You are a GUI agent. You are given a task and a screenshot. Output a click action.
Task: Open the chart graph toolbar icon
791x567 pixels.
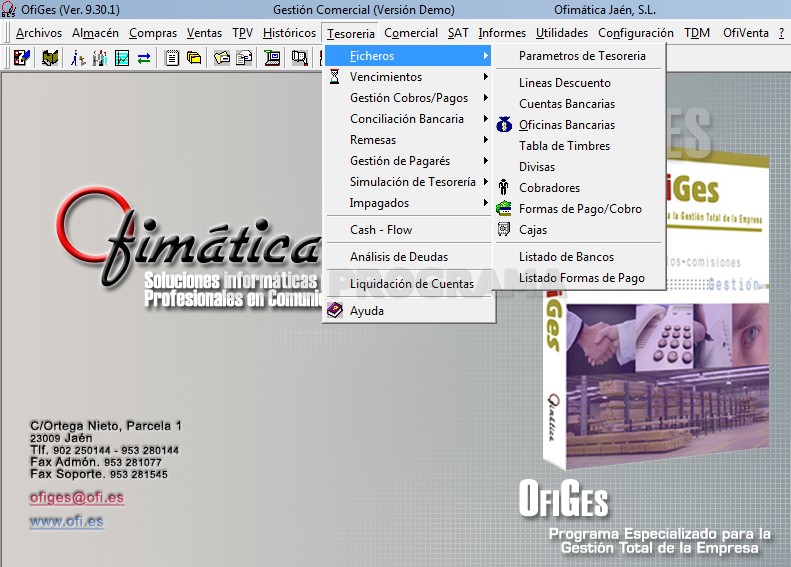[x=122, y=58]
